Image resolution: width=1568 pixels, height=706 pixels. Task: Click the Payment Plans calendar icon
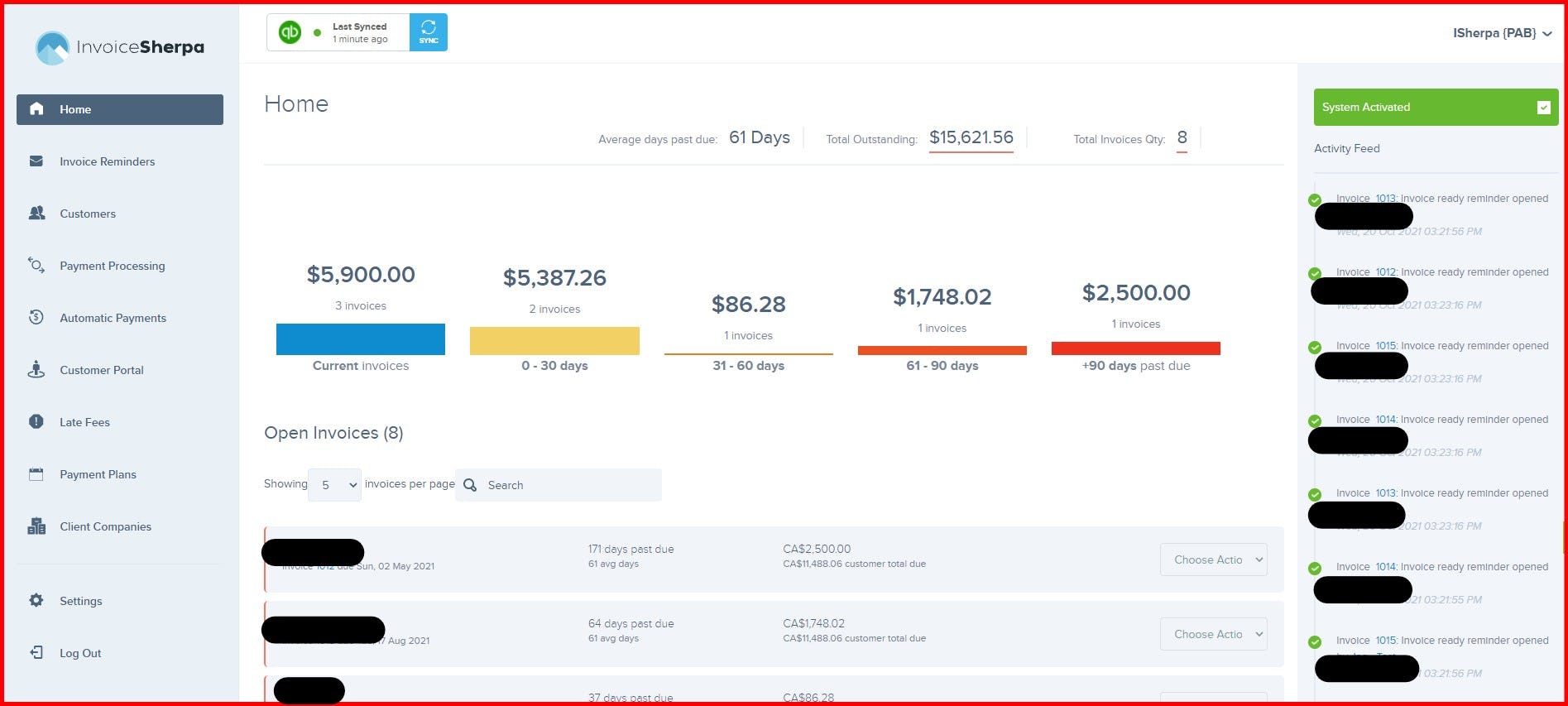pos(36,474)
